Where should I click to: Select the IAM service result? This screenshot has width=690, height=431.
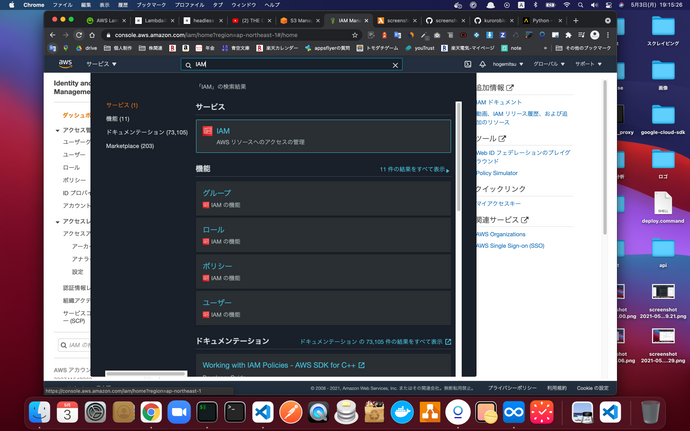[x=323, y=136]
